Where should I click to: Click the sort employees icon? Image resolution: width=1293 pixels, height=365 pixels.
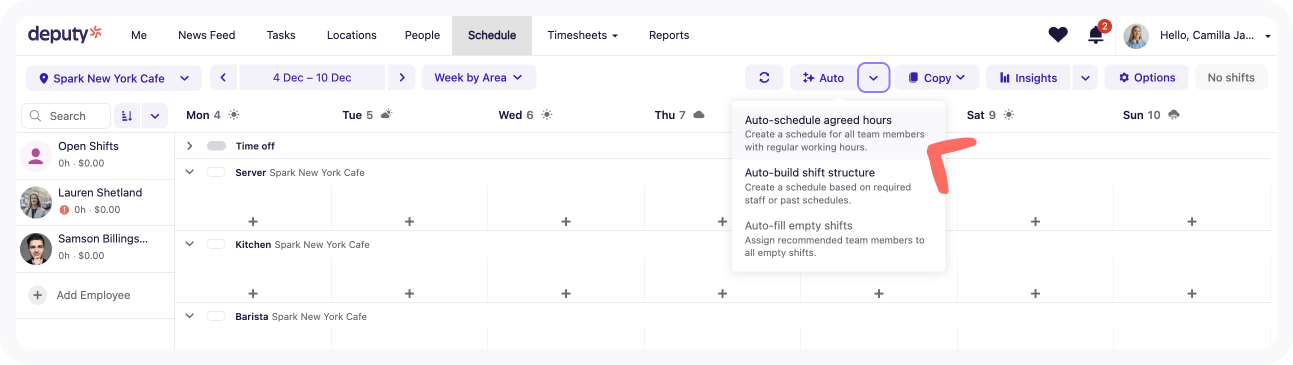pyautogui.click(x=127, y=116)
